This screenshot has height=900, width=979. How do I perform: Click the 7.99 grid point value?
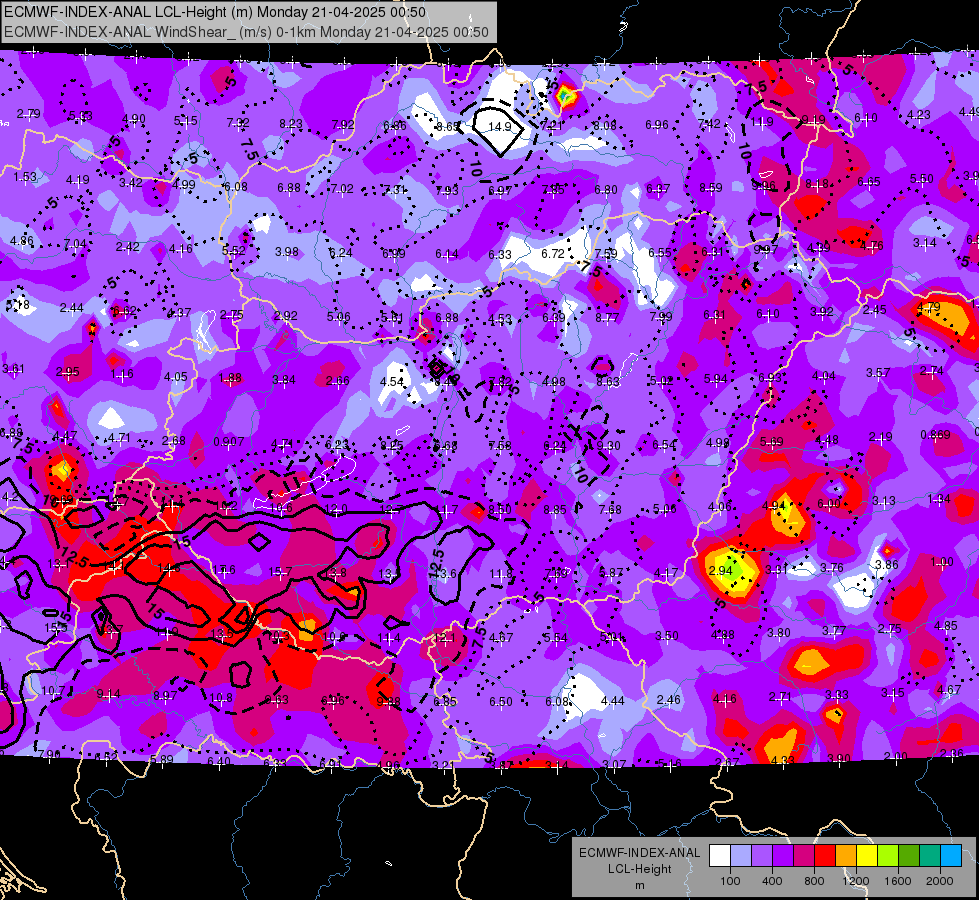[661, 316]
